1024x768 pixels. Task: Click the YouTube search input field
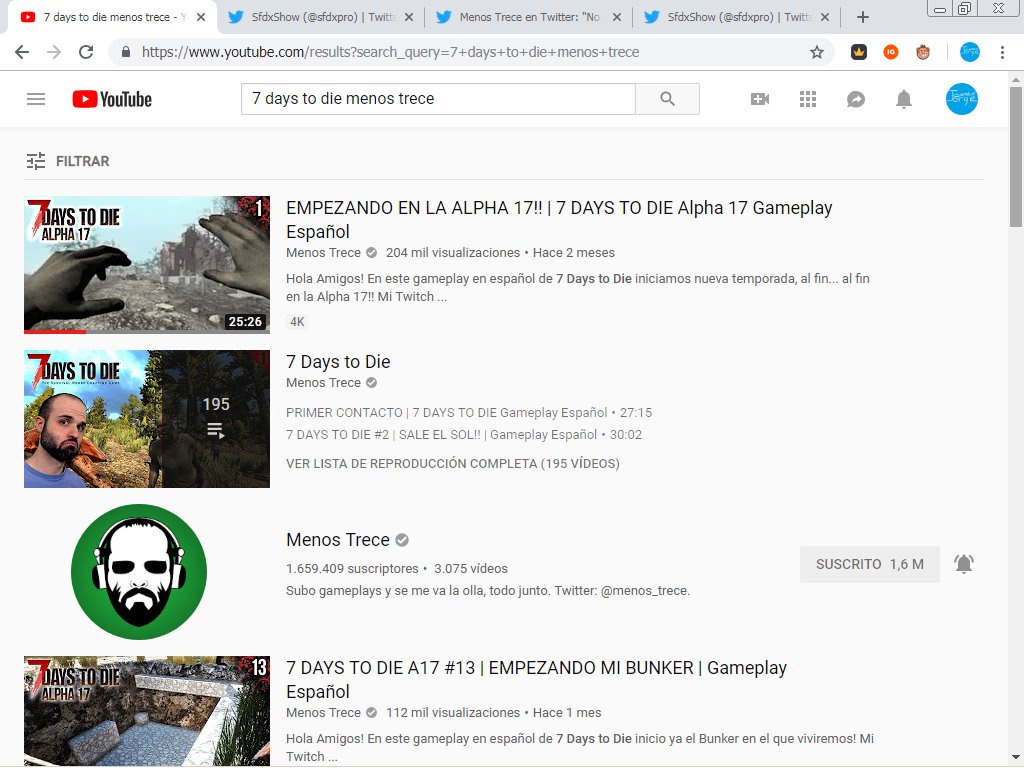[438, 99]
